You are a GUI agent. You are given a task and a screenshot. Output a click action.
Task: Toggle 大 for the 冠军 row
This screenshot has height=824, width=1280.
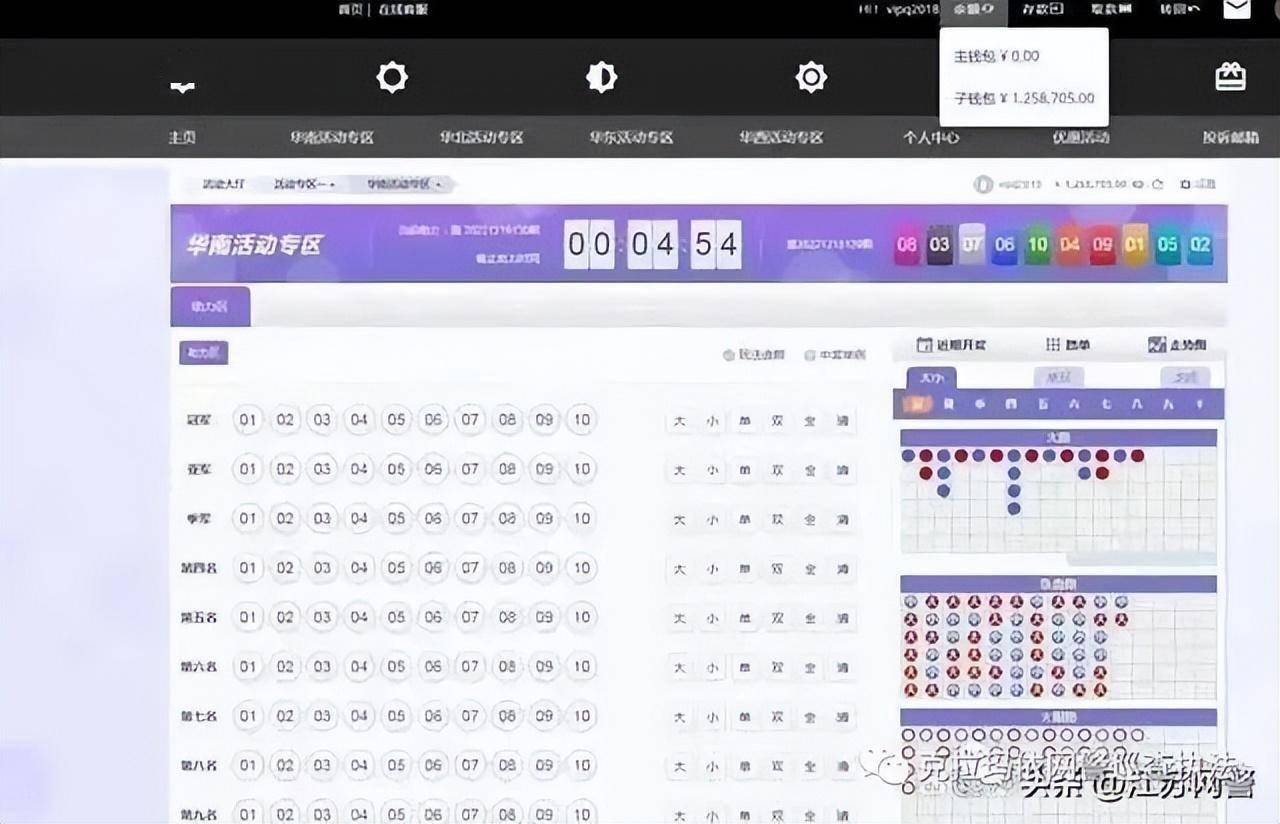tap(679, 421)
